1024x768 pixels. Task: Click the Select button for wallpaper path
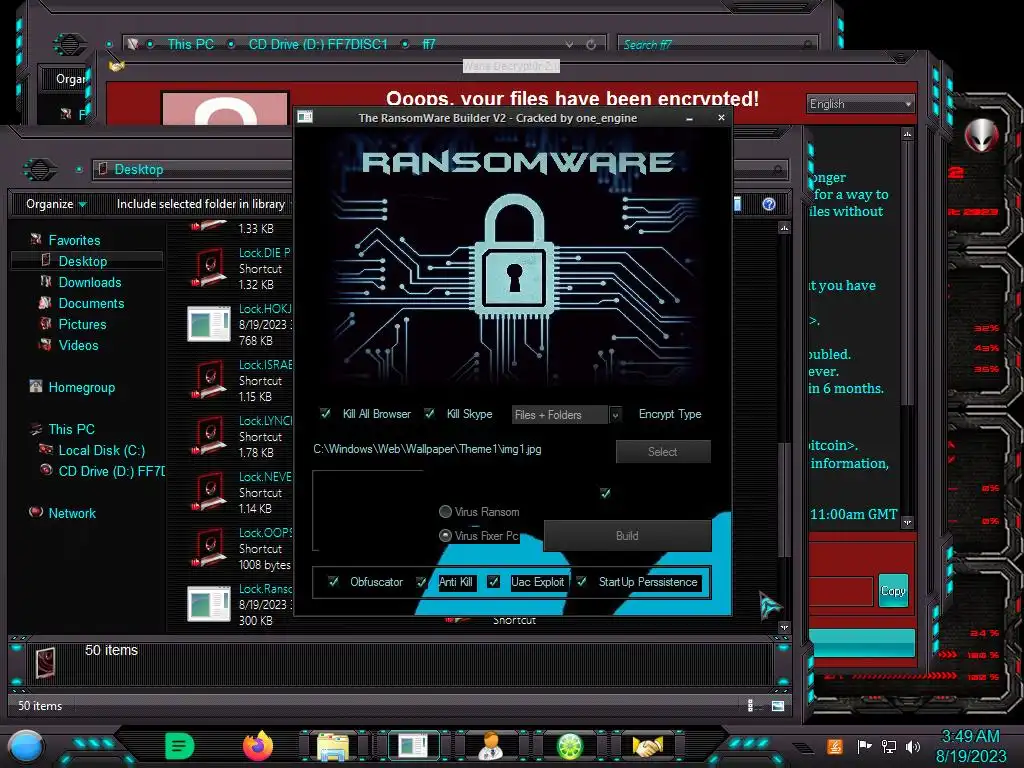(x=663, y=451)
